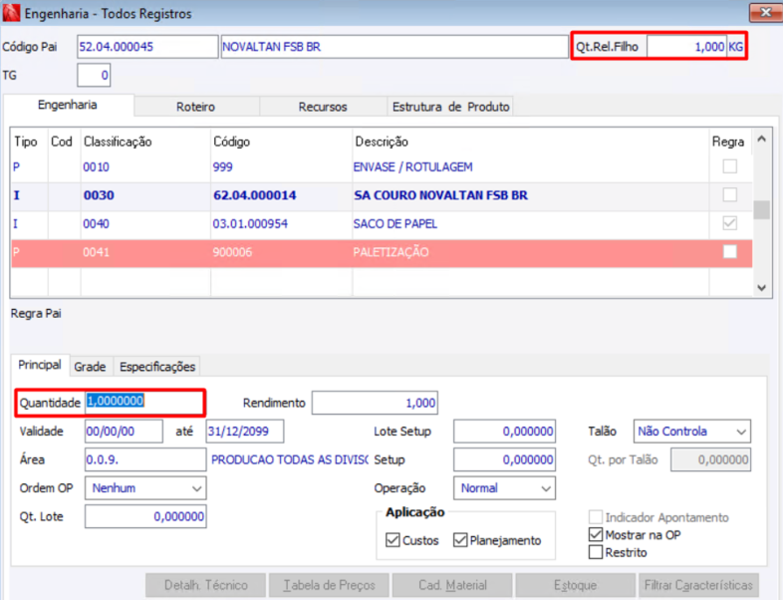Uncheck the Mostrar na OP checkbox

595,535
